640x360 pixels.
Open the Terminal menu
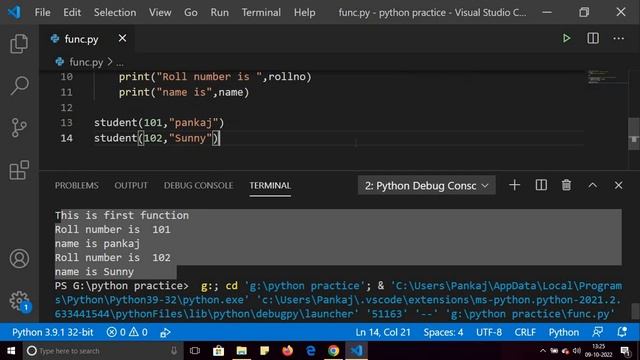261,12
